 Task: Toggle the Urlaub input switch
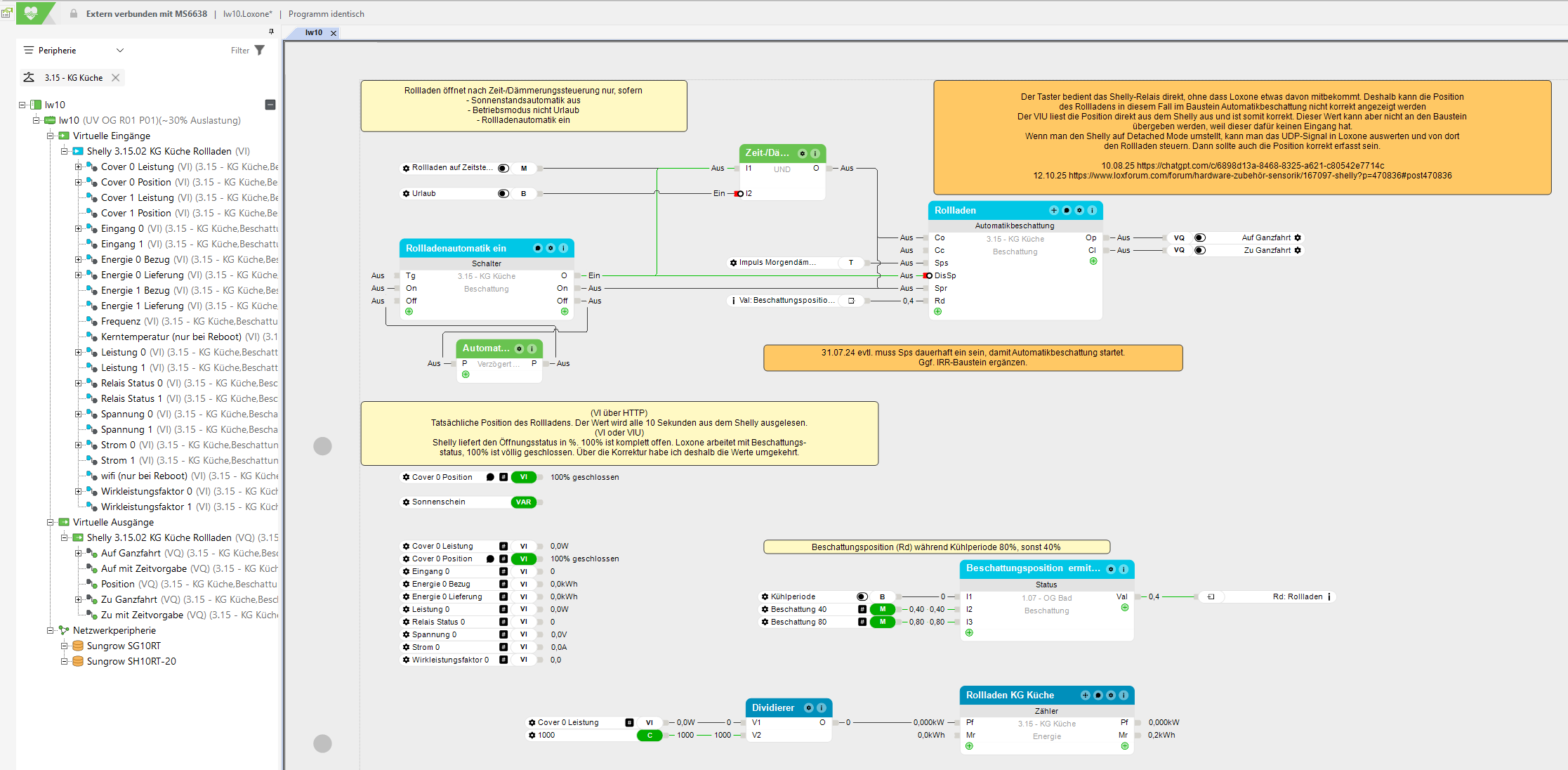point(503,193)
